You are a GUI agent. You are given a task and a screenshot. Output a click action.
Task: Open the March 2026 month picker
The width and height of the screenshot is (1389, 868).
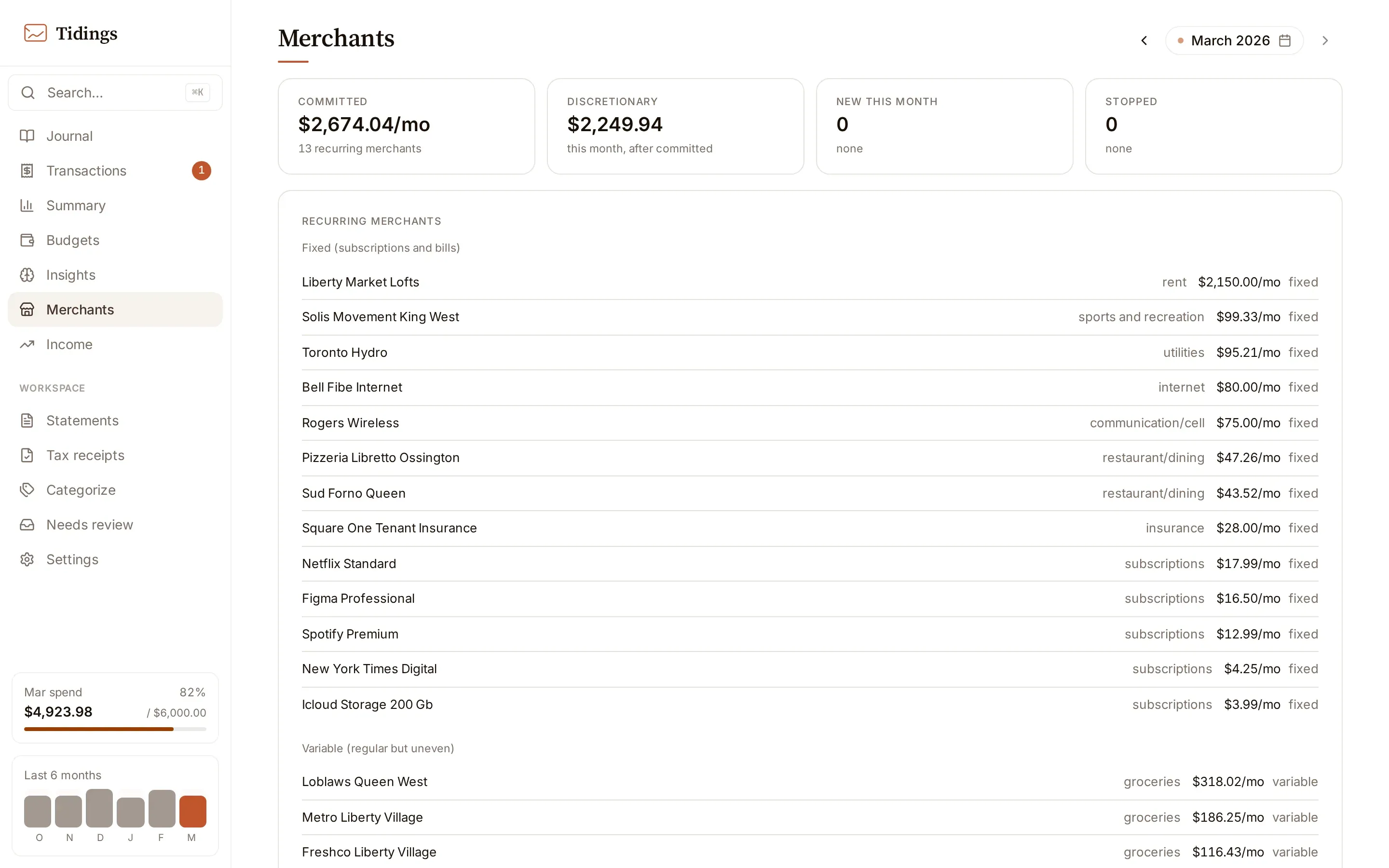[x=1235, y=41]
